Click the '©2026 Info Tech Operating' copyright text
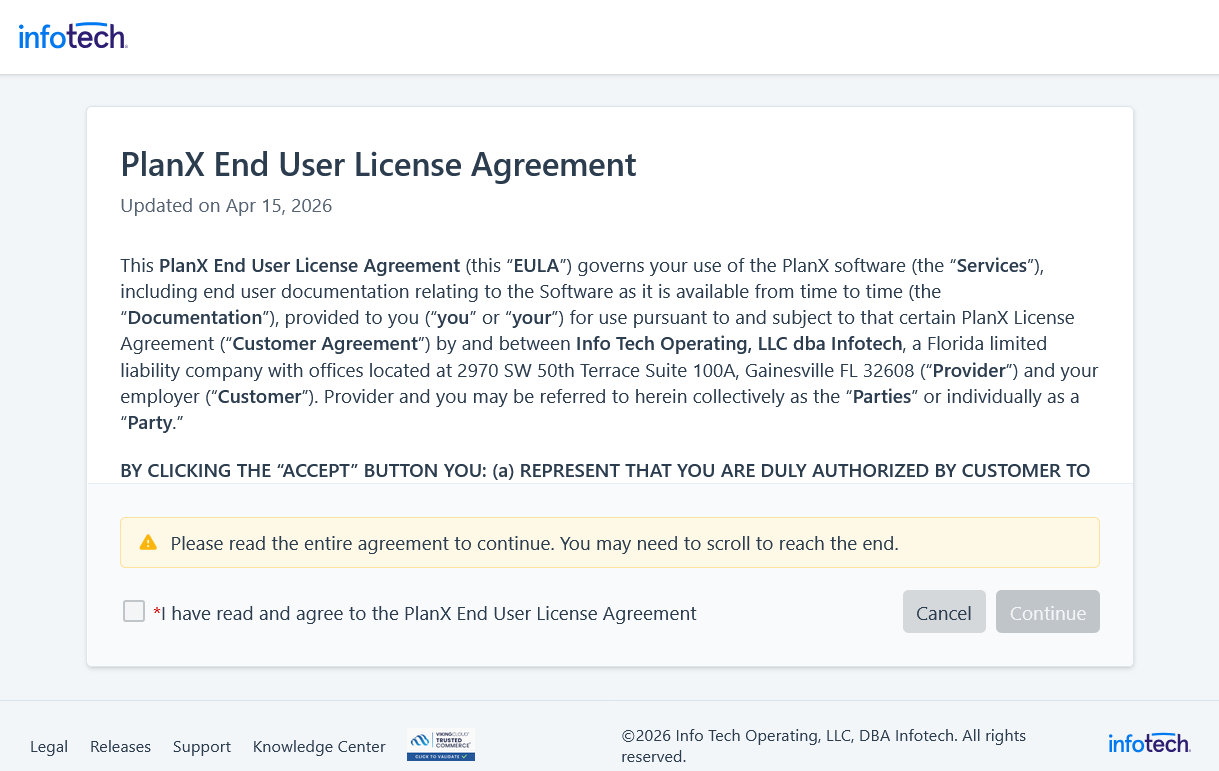Image resolution: width=1219 pixels, height=771 pixels. [824, 746]
